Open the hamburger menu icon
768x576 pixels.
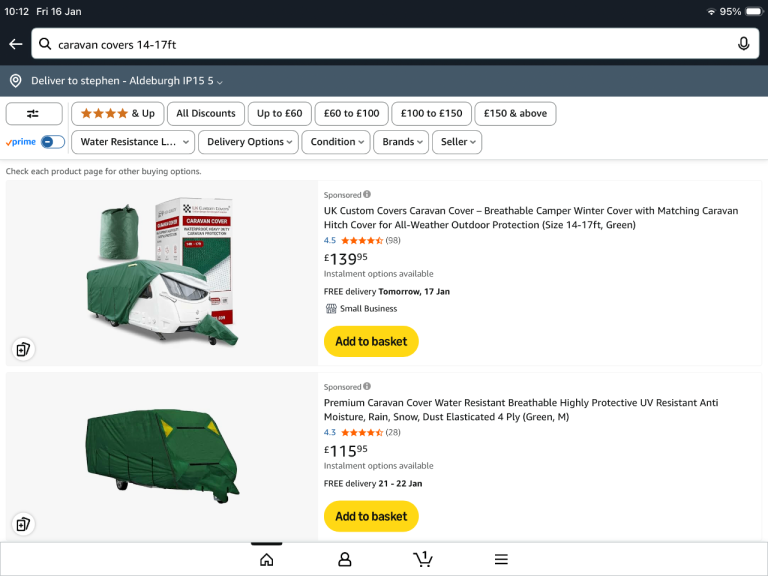[x=501, y=559]
